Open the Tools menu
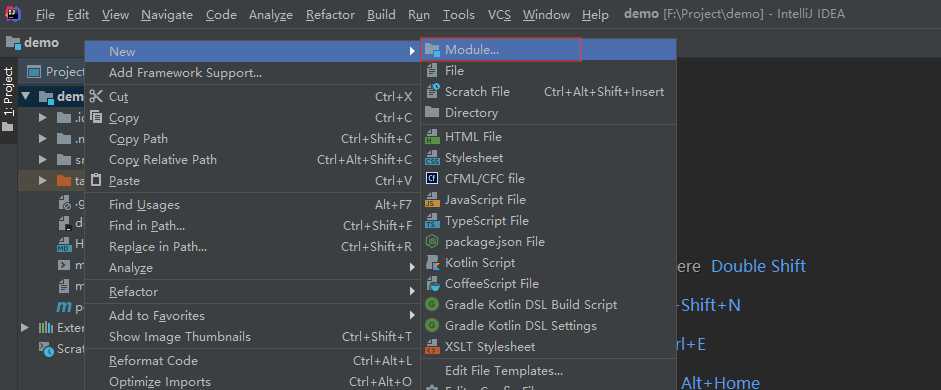The width and height of the screenshot is (941, 390). (x=459, y=14)
